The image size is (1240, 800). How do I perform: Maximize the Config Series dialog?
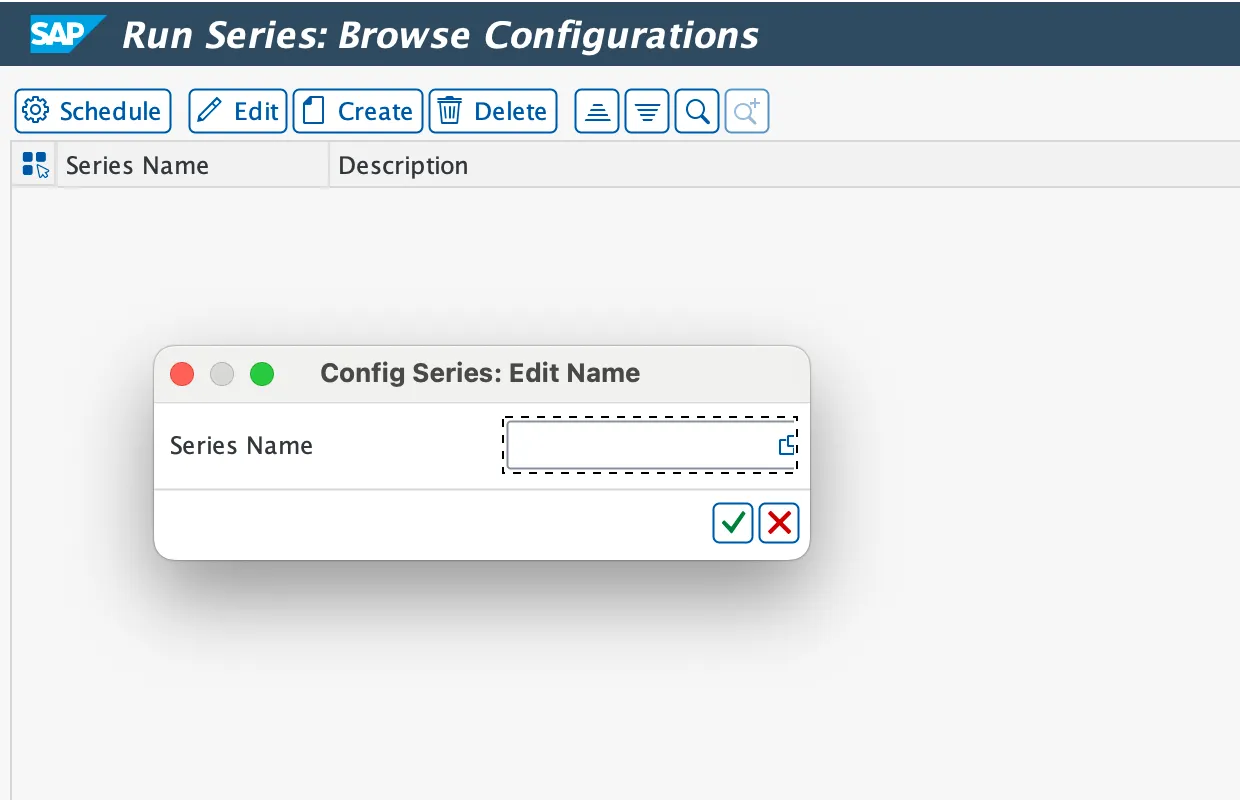tap(262, 374)
